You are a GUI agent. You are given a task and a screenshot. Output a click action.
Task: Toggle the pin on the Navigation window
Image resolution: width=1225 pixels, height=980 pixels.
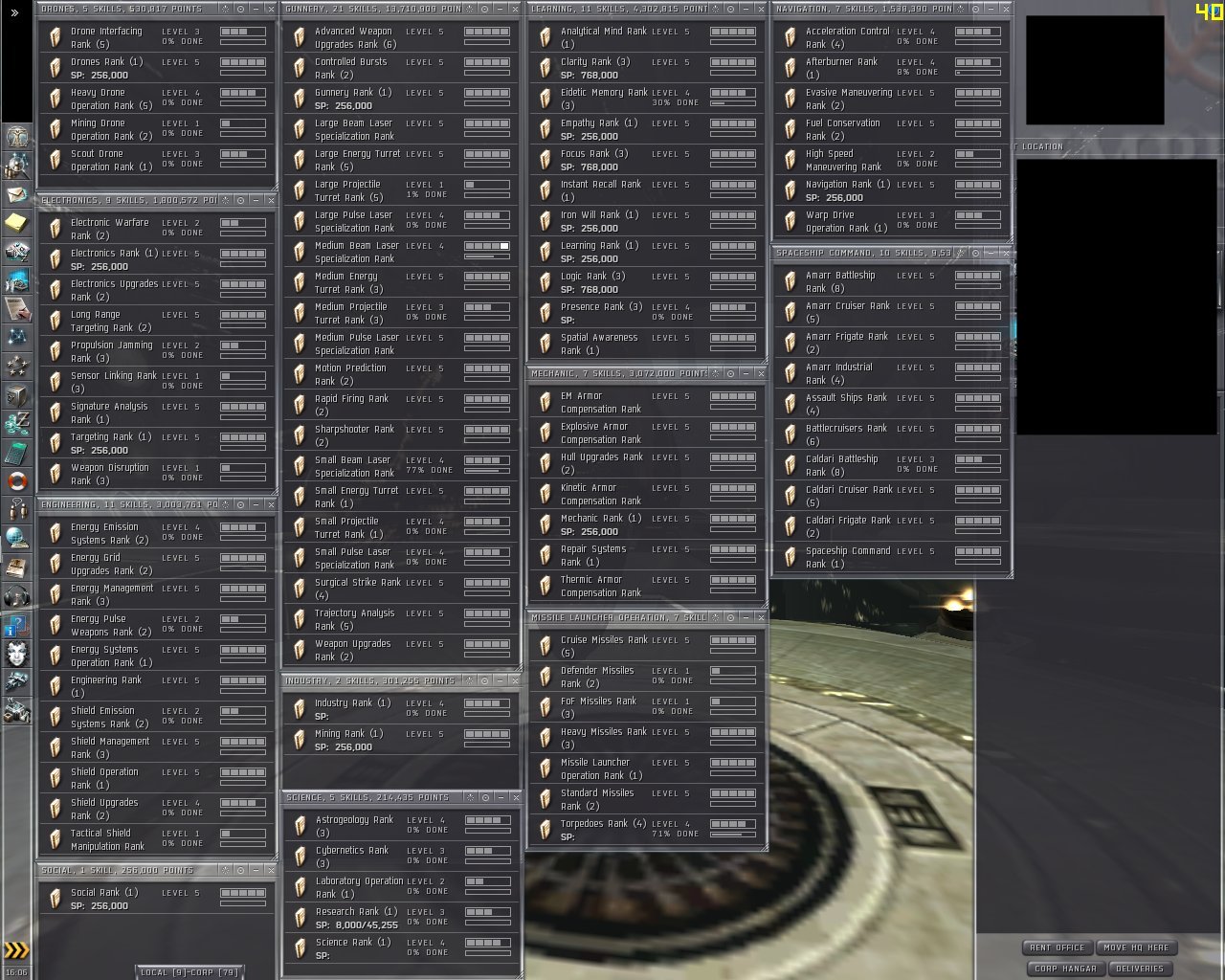tap(962, 9)
